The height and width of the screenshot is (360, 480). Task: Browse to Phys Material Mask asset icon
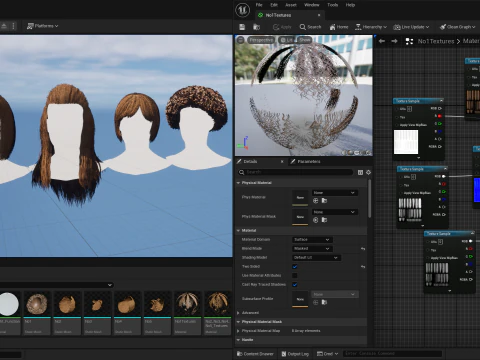pos(324,220)
